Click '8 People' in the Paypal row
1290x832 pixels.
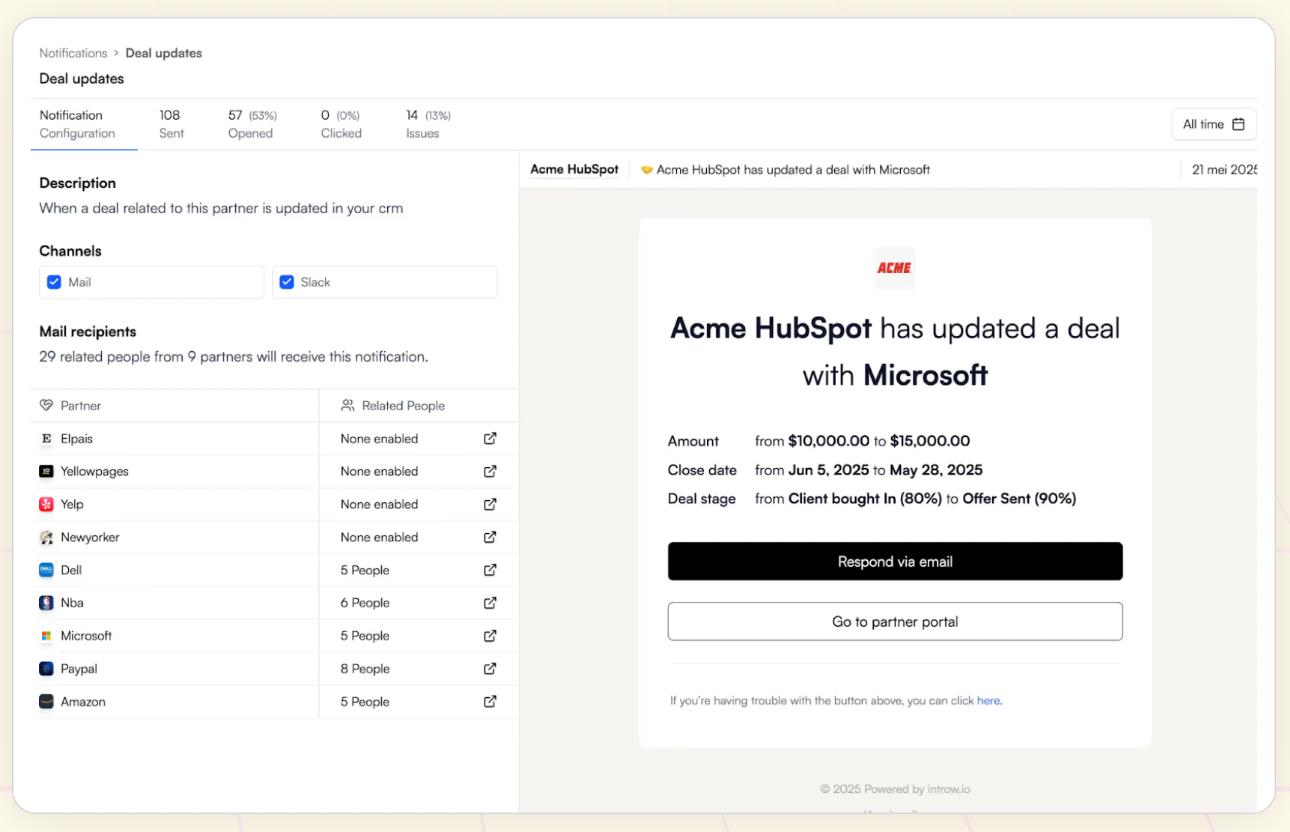pos(365,669)
